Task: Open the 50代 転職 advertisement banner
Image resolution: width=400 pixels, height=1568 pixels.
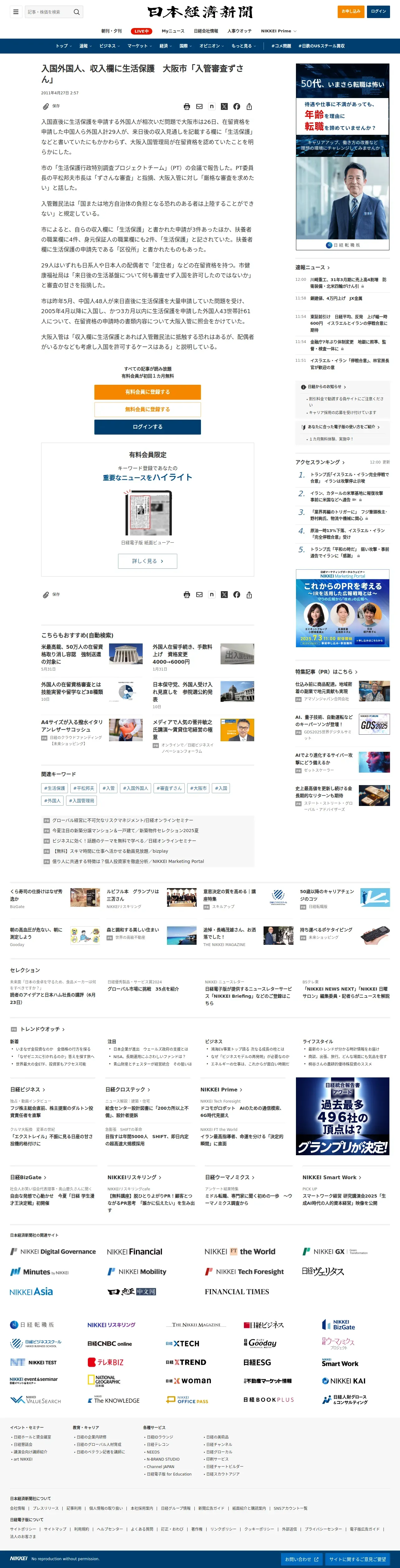Action: 342,157
